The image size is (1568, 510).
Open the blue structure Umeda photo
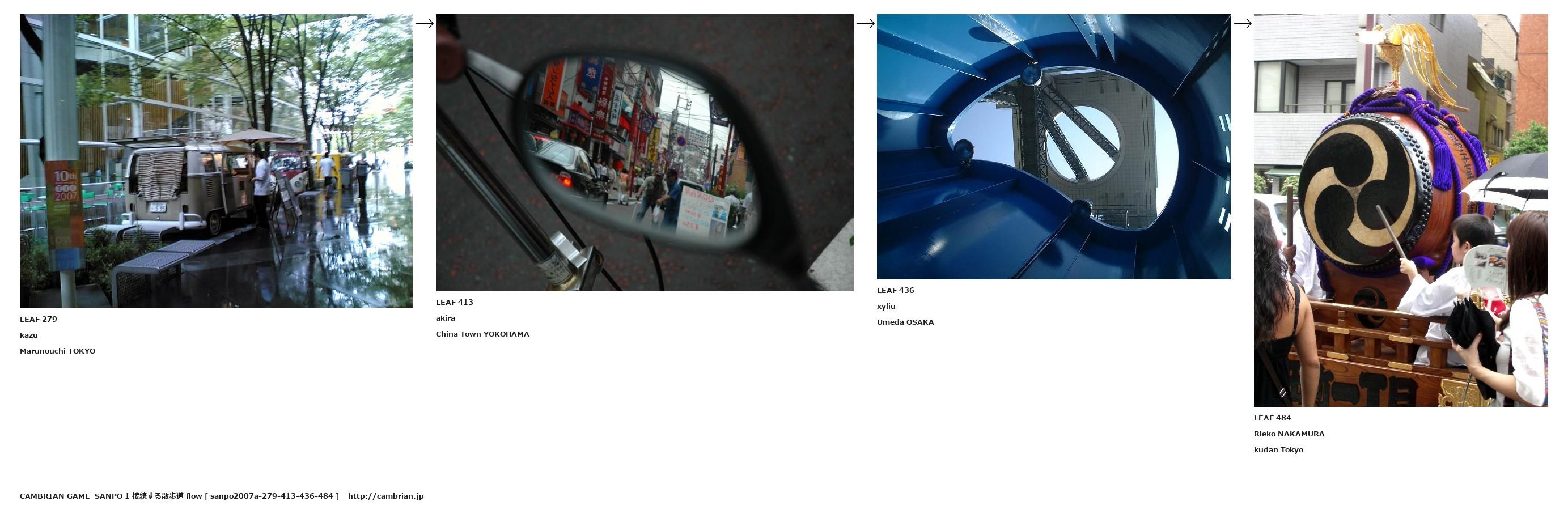click(1053, 147)
